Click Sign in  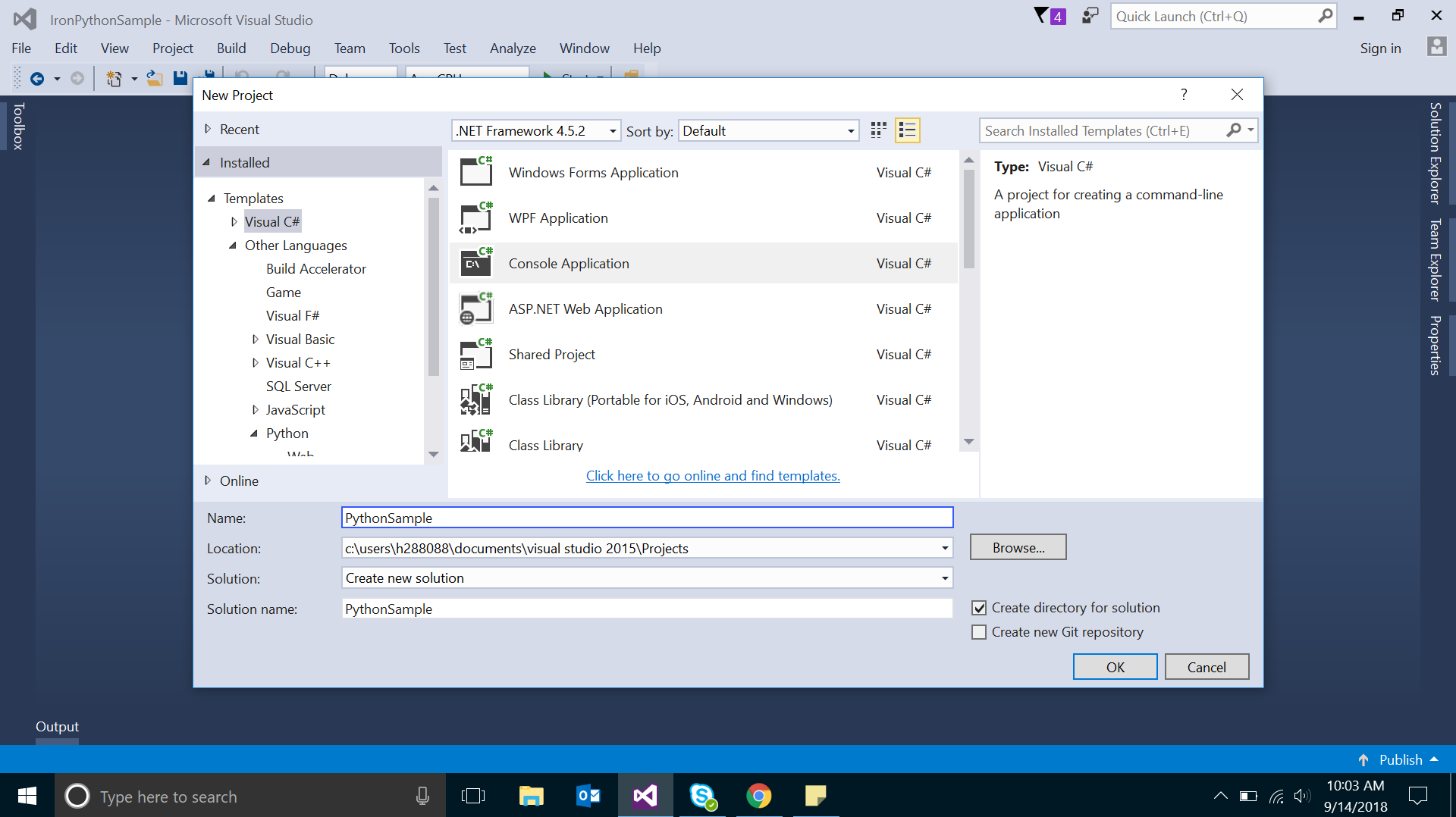point(1380,48)
